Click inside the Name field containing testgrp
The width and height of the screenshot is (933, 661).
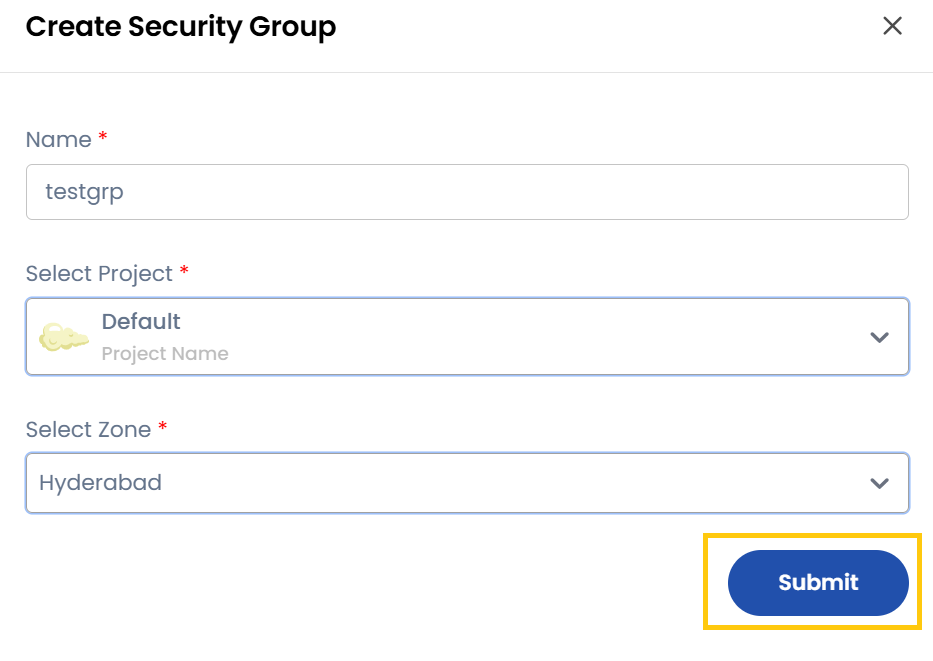click(467, 191)
